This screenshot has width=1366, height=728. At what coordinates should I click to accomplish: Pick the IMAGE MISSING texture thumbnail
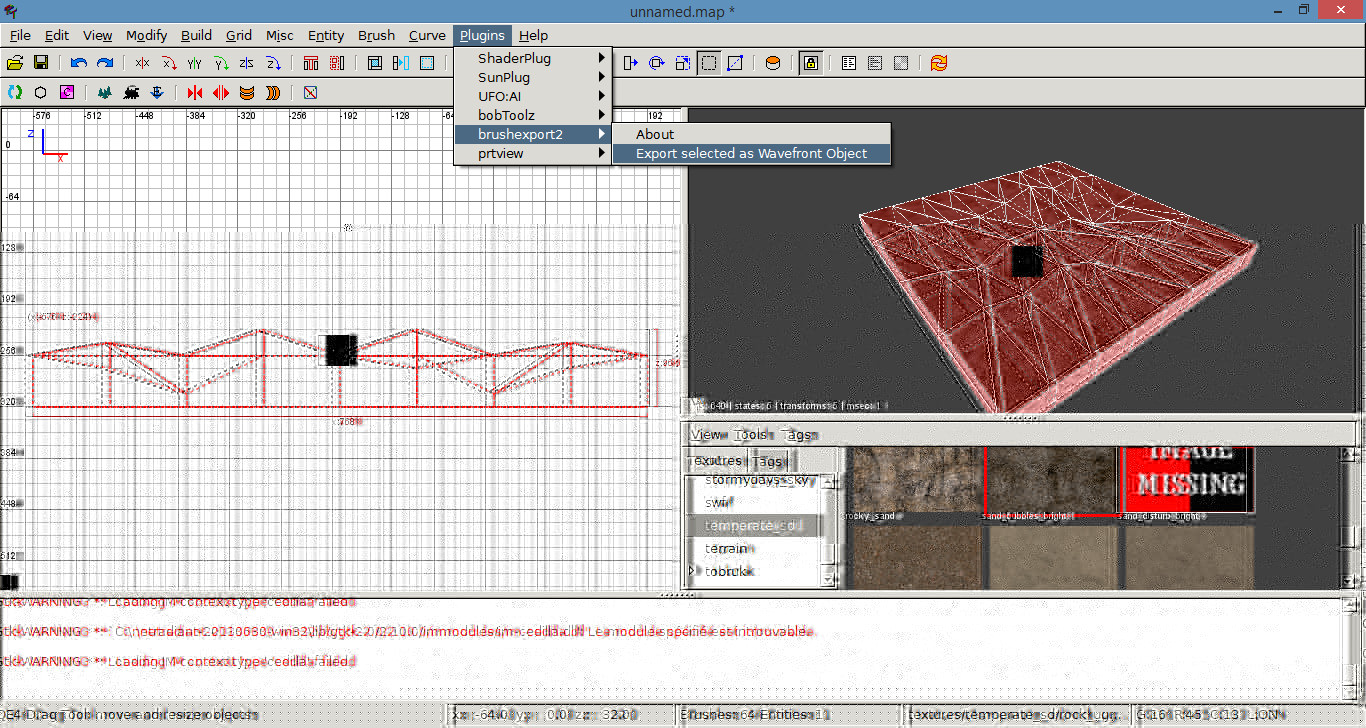(1187, 481)
